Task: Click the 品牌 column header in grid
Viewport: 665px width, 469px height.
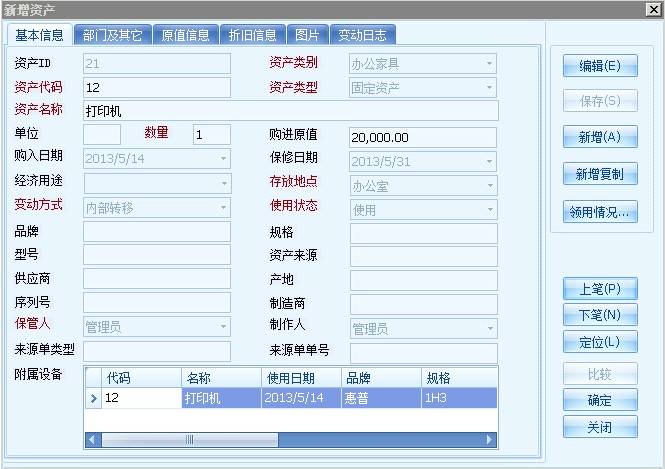Action: (x=381, y=377)
